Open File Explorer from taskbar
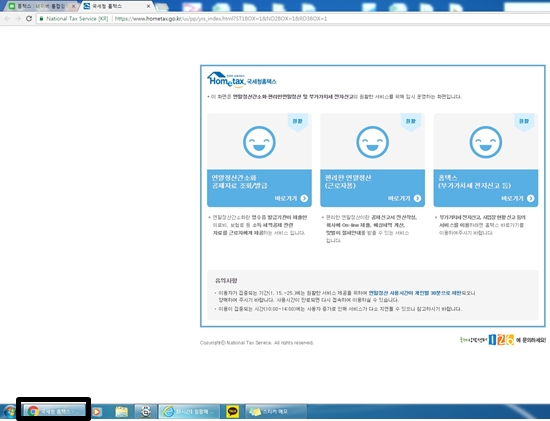Screen dimensions: 550x421 point(121,412)
